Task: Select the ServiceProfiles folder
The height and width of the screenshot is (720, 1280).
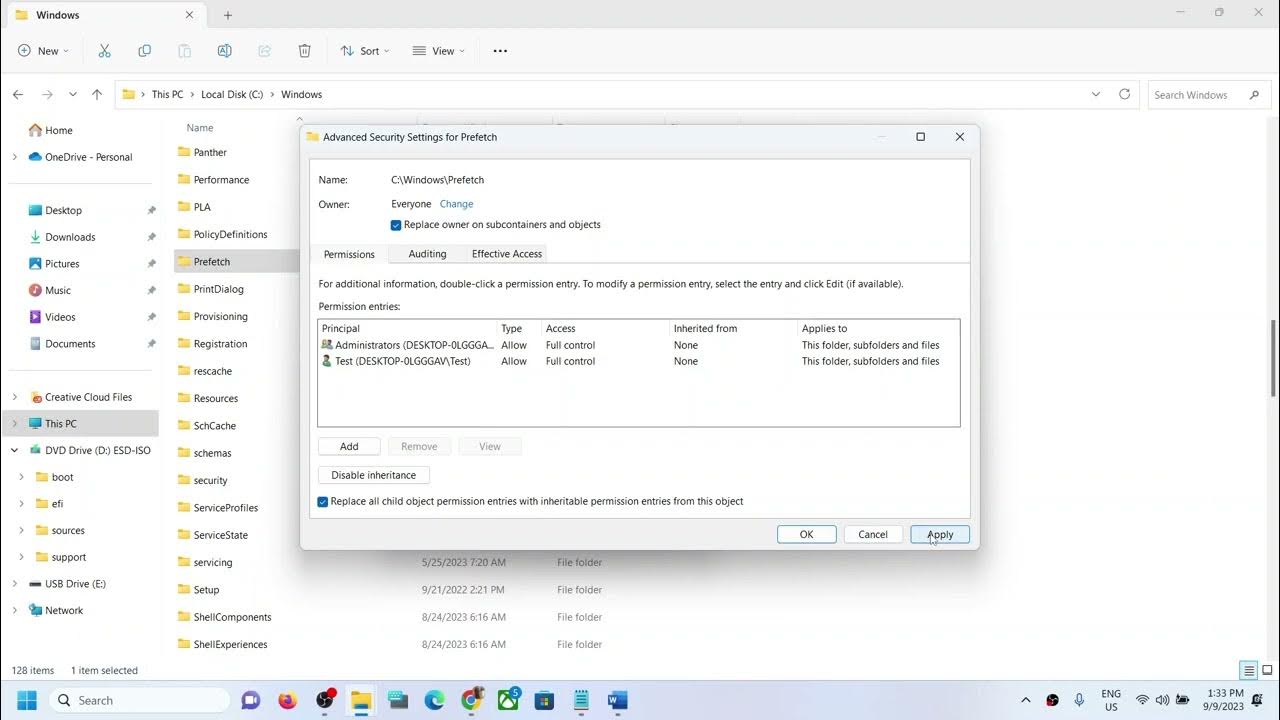Action: [x=226, y=508]
